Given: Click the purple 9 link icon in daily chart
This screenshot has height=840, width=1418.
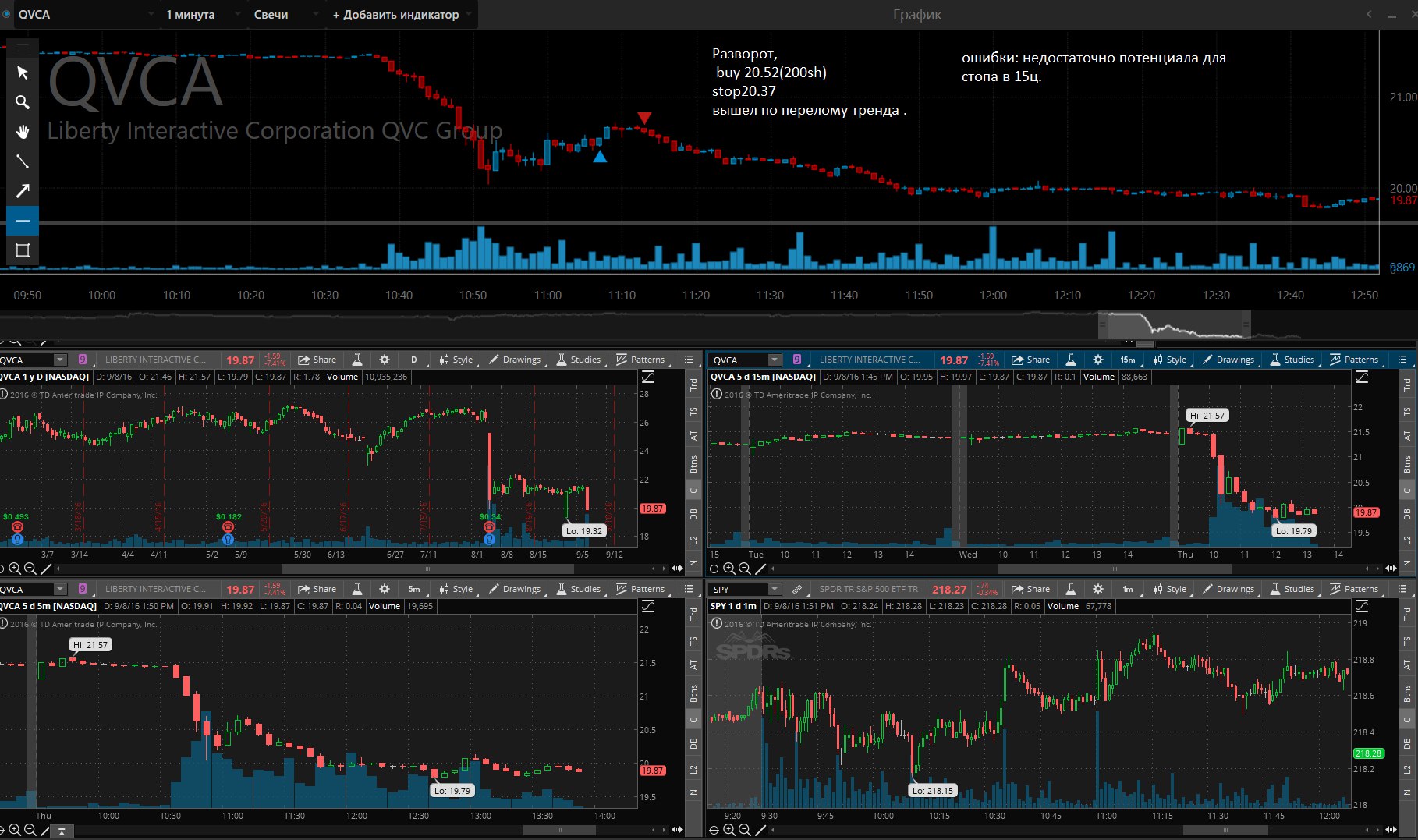Looking at the screenshot, I should (83, 360).
